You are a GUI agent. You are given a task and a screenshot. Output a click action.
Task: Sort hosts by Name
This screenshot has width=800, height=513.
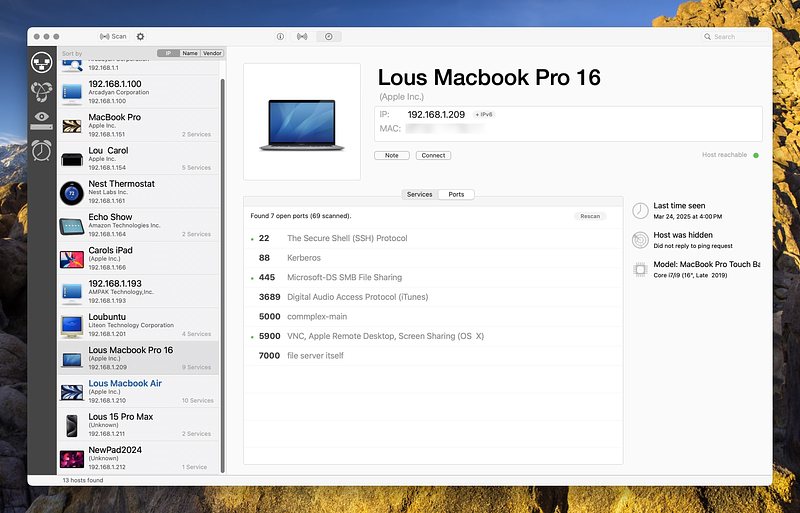[x=190, y=53]
